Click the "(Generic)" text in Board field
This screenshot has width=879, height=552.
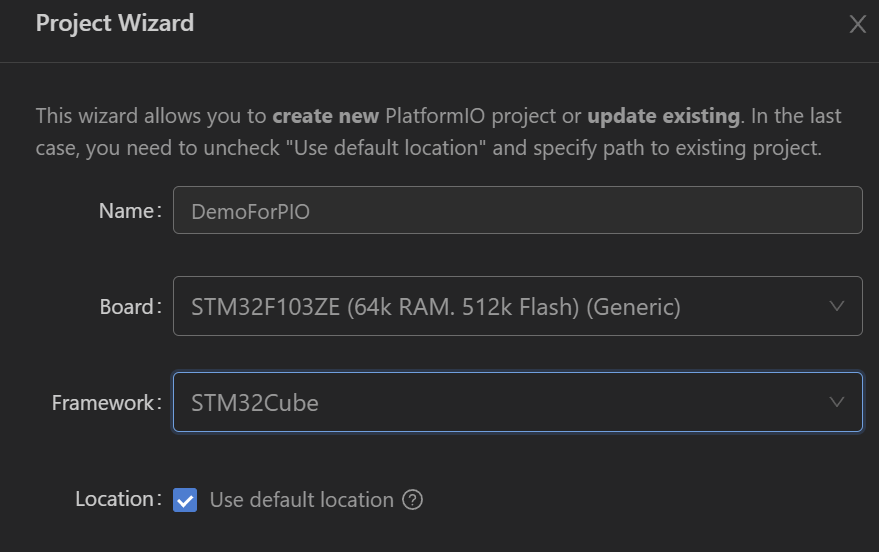633,307
